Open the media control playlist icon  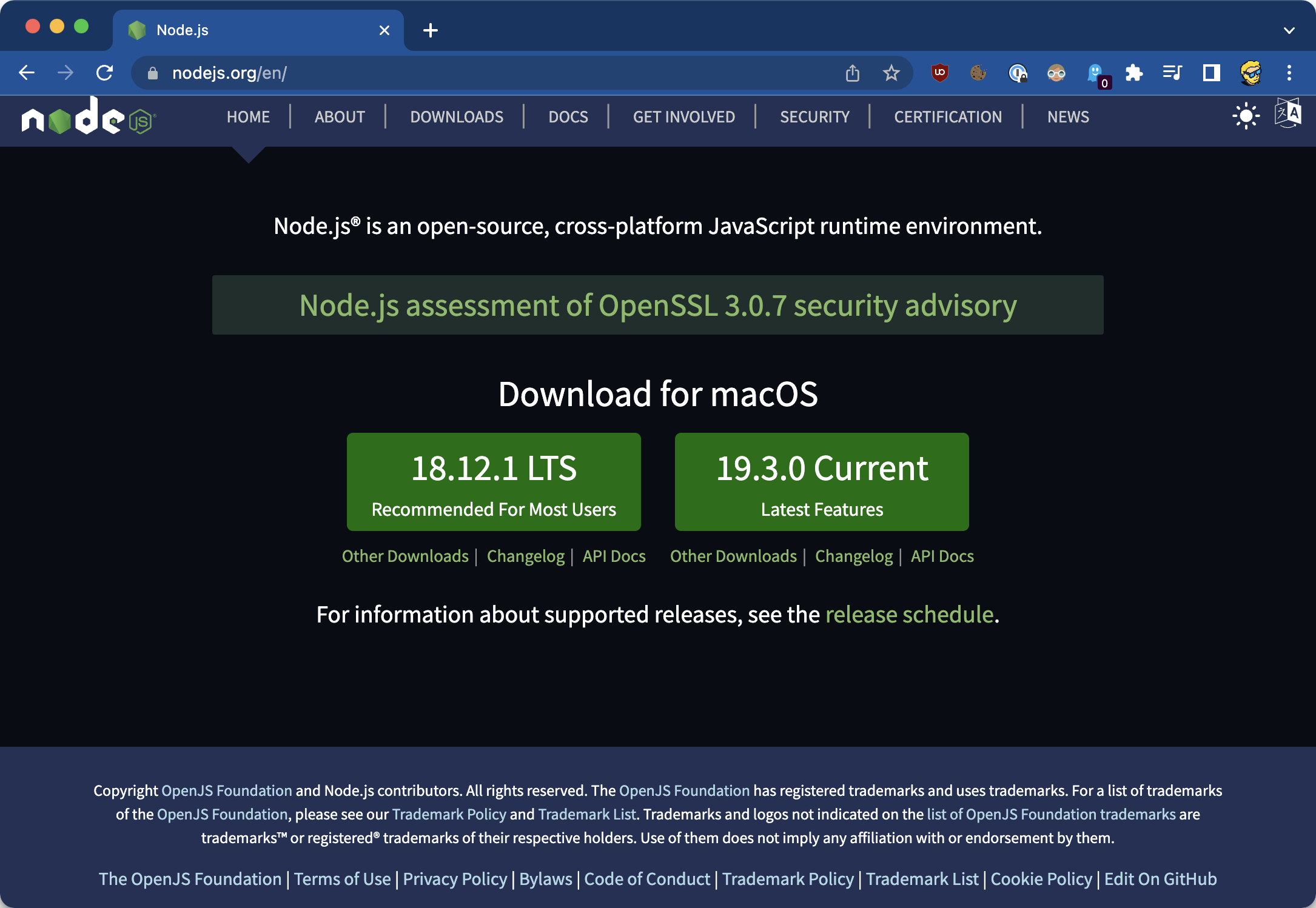click(1172, 73)
